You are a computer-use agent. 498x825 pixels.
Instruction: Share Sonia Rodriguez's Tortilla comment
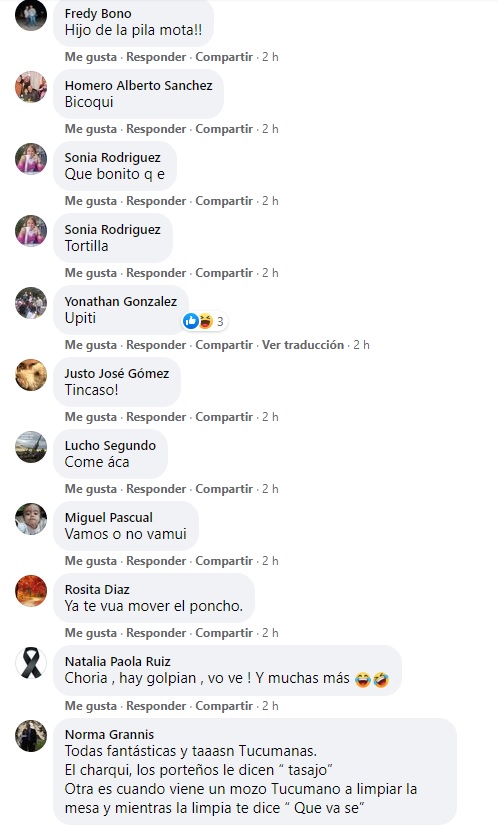point(224,273)
